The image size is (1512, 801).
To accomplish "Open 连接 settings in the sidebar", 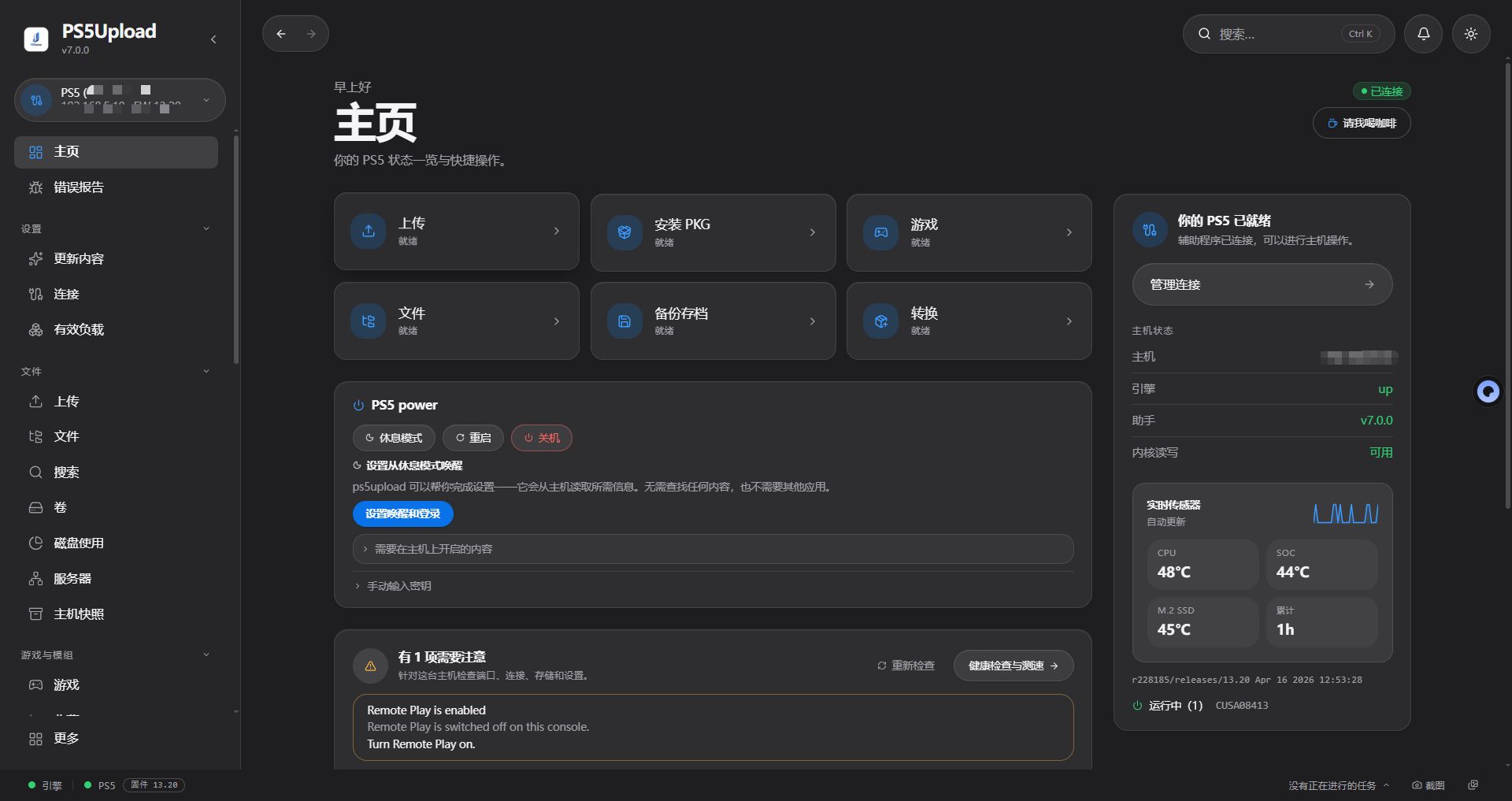I will point(116,295).
